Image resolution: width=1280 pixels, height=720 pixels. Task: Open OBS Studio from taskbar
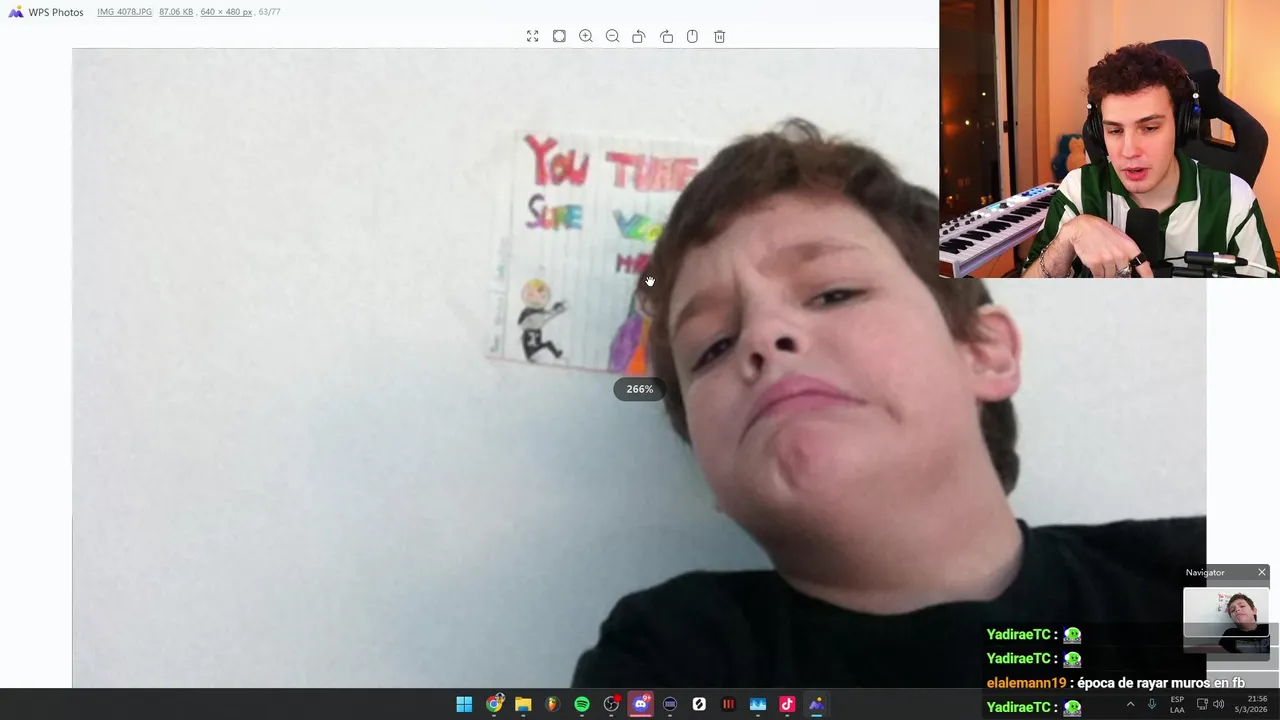611,704
